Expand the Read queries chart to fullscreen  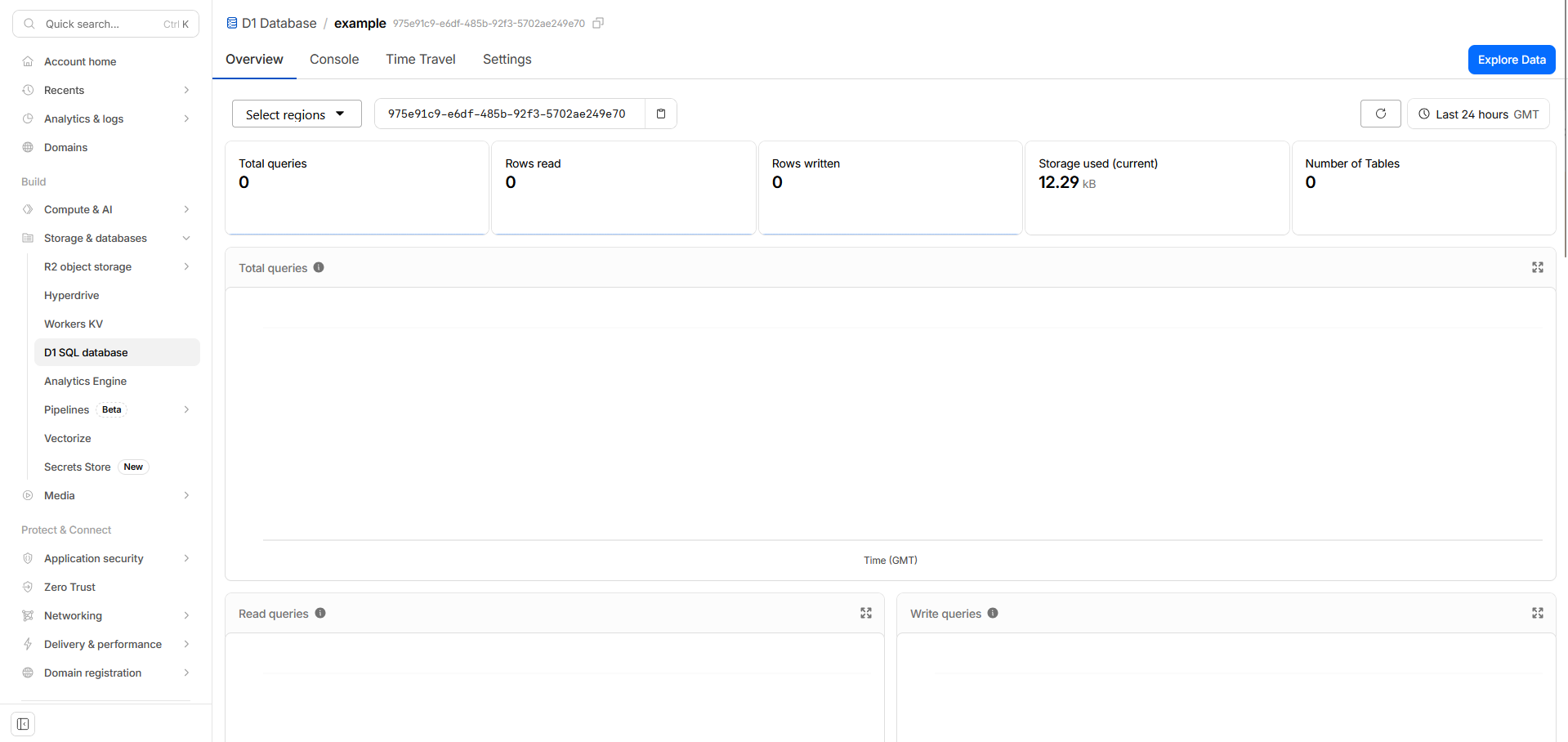pos(865,613)
